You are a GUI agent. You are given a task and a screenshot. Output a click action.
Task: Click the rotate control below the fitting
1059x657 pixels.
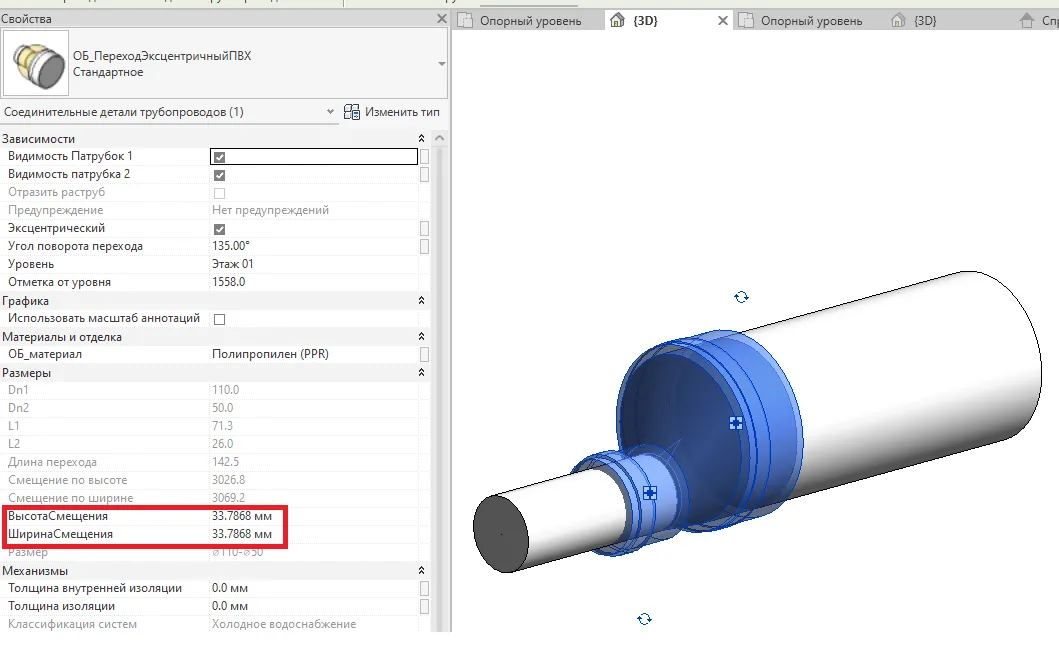[x=644, y=619]
